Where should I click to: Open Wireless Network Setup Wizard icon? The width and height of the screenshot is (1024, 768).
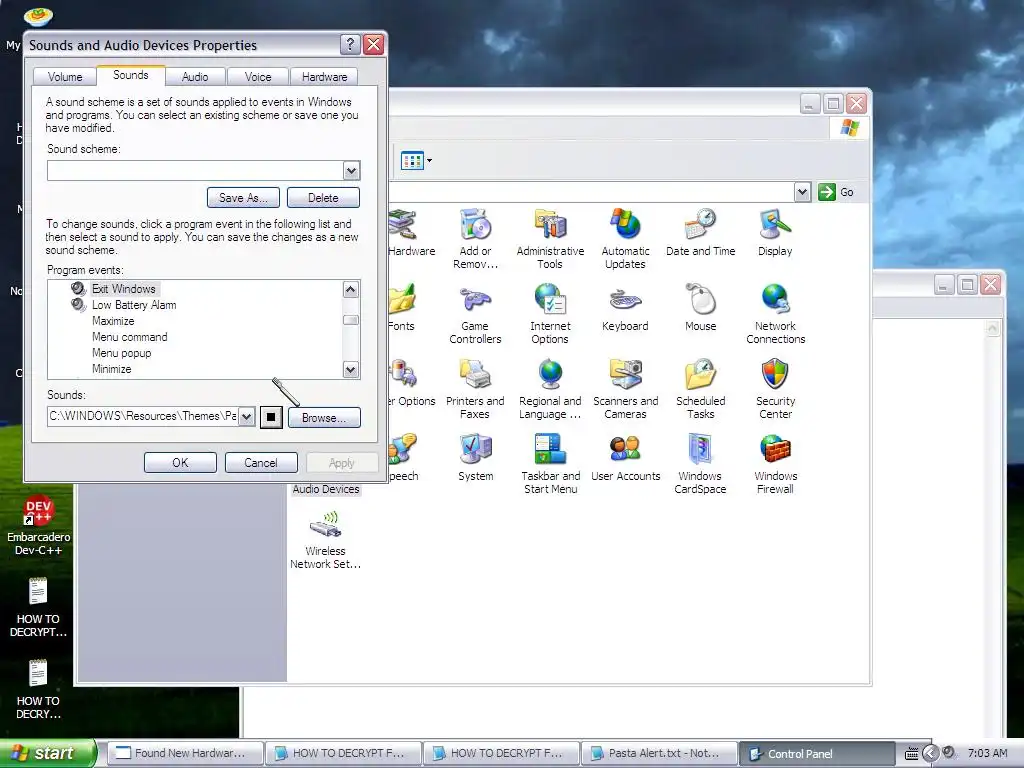(325, 539)
